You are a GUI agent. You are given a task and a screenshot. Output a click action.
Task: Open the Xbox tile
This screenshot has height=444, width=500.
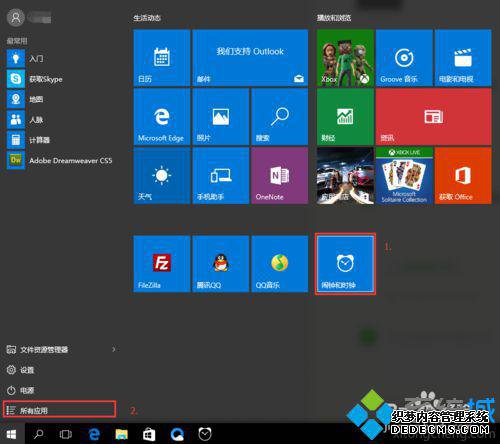pyautogui.click(x=345, y=58)
